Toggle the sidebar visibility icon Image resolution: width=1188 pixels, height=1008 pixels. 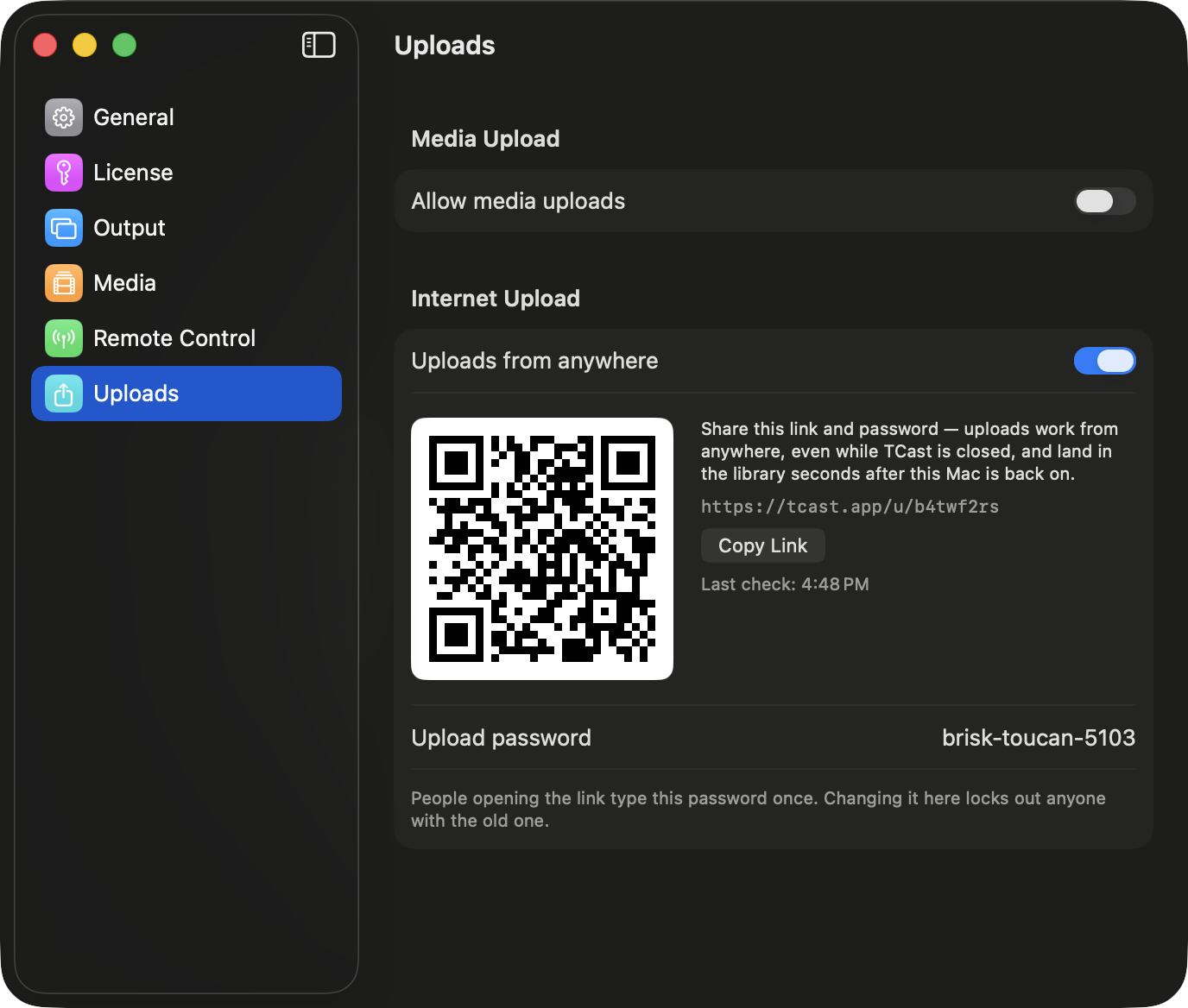point(319,45)
